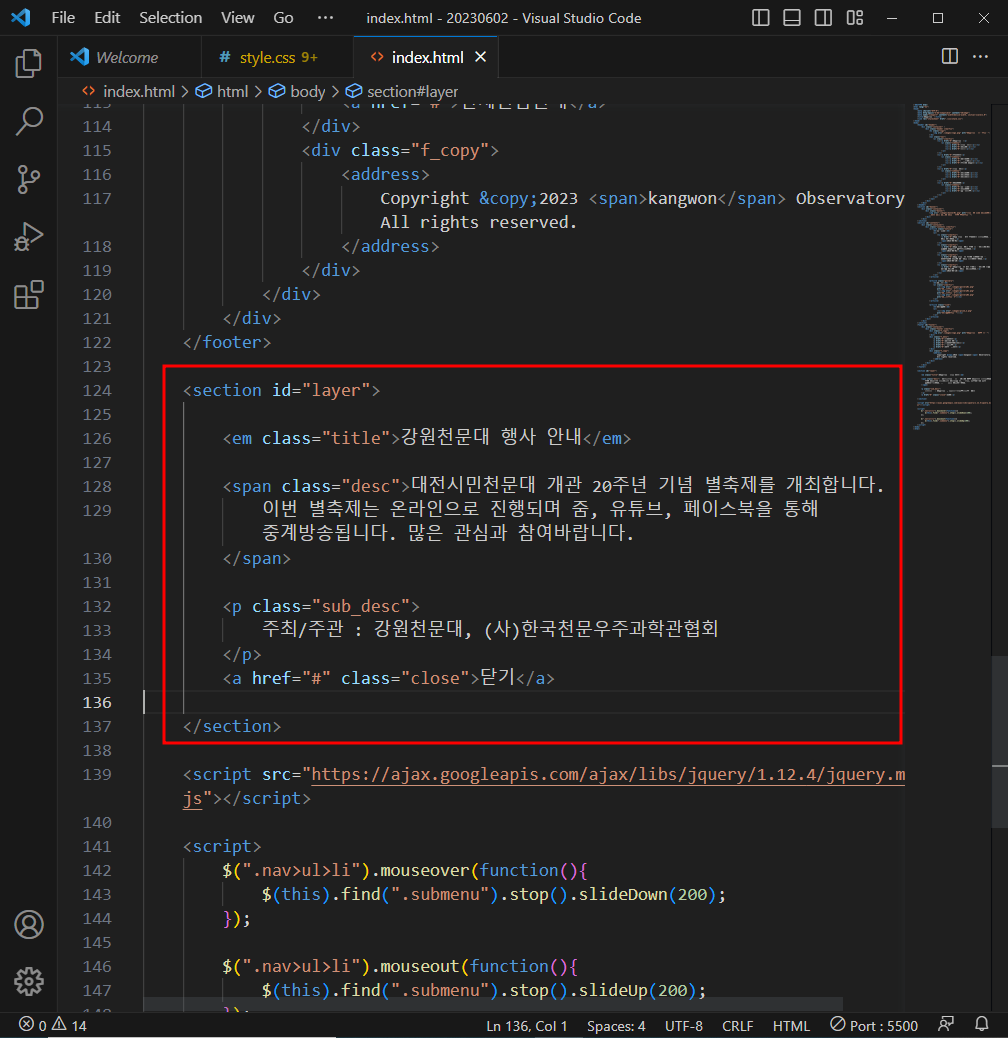The image size is (1008, 1038).
Task: Click Ln 136, Col 1 in status bar
Action: coord(527,1025)
